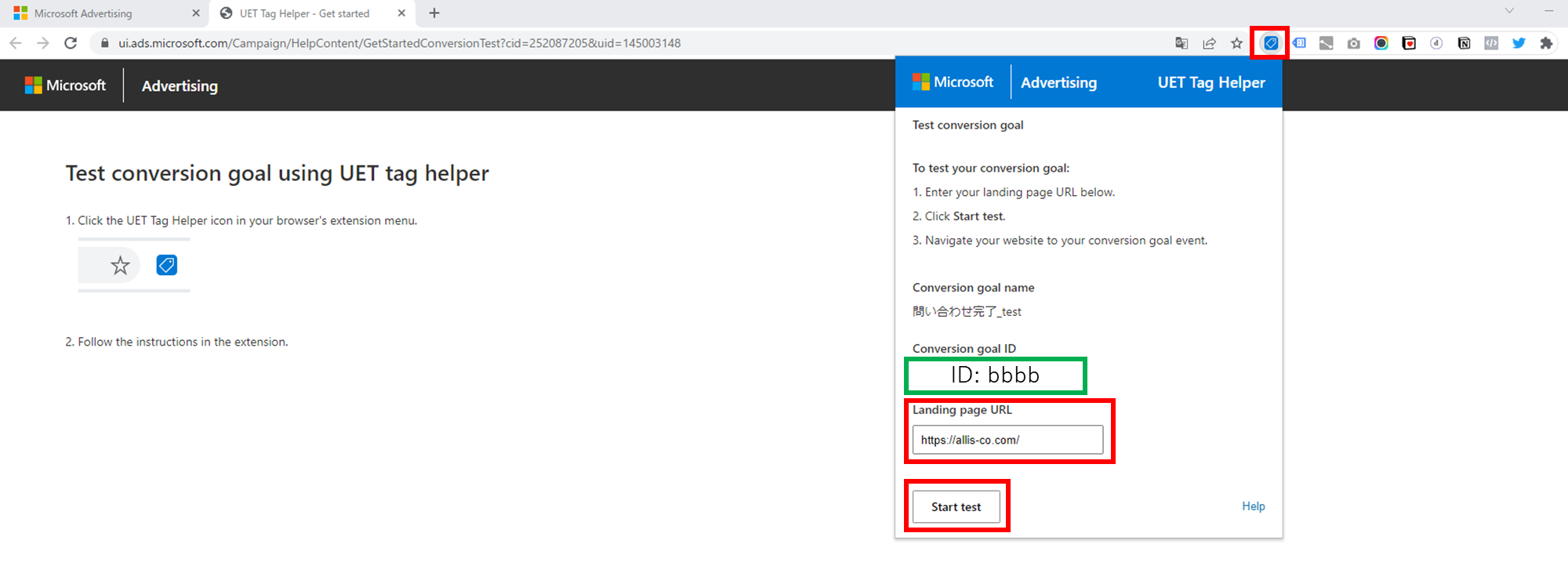Select the conversion goal name 問い合わせ完了_test

click(967, 311)
